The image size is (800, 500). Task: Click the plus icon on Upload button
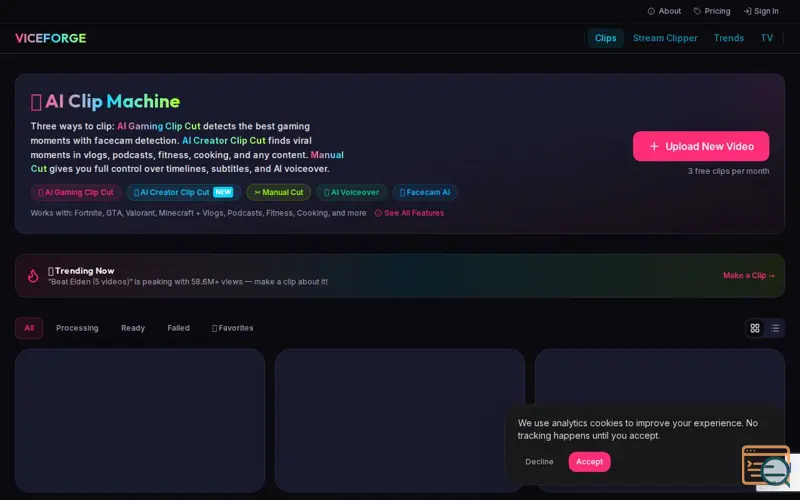point(654,146)
